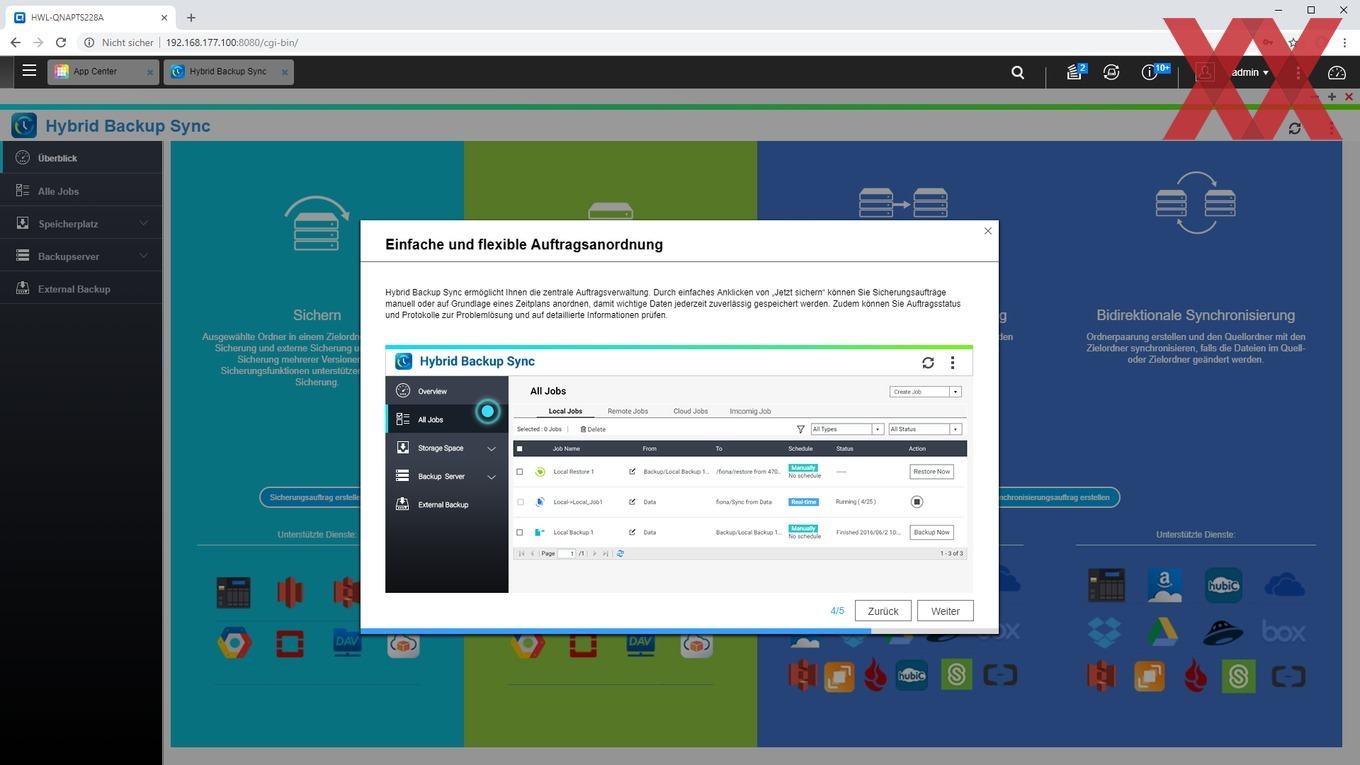Screen dimensions: 1360x765
Task: Click OneDrive cloud icon in Bidirektionale Synchronisierung column
Action: pos(1284,584)
